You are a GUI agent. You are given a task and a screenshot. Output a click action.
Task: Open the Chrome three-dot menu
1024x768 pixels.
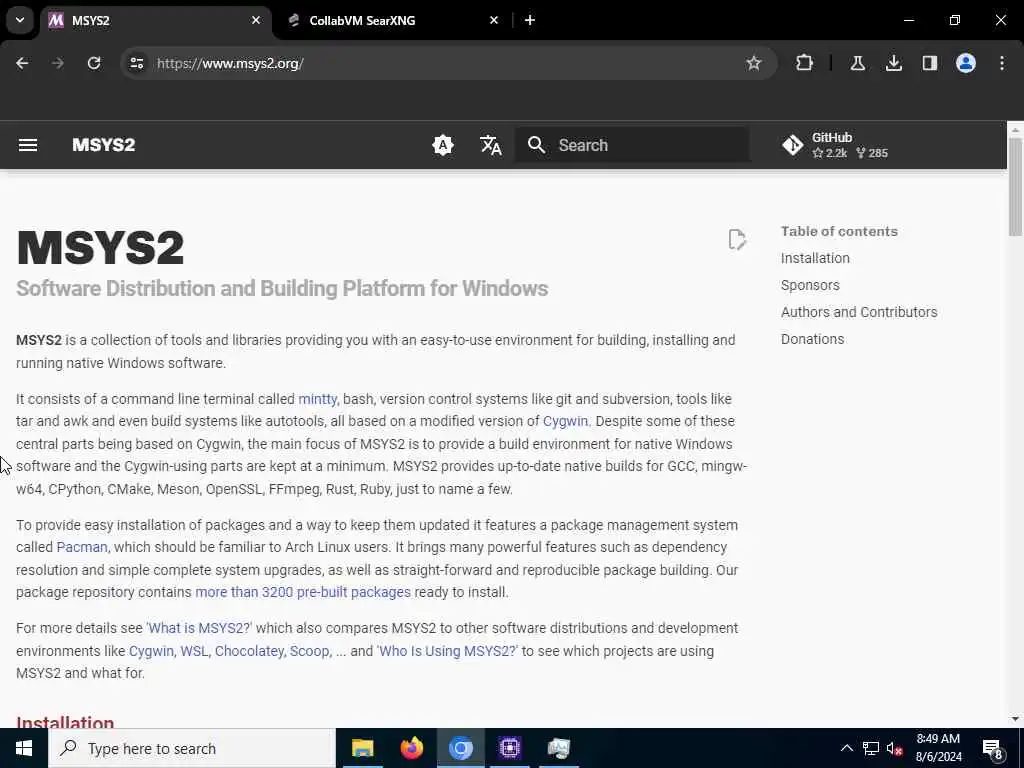1002,63
